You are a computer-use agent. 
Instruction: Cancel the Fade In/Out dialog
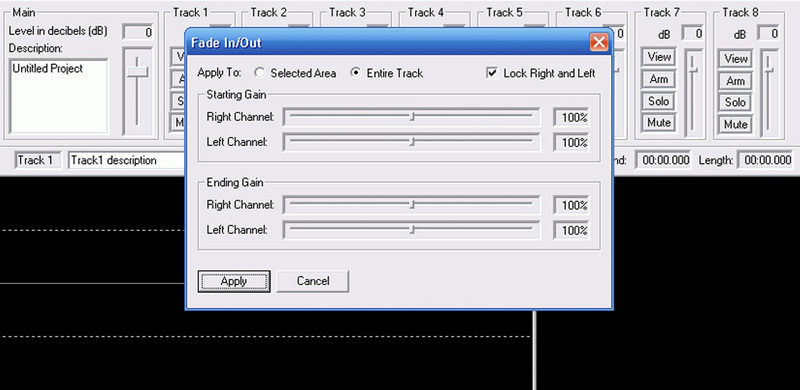[313, 281]
